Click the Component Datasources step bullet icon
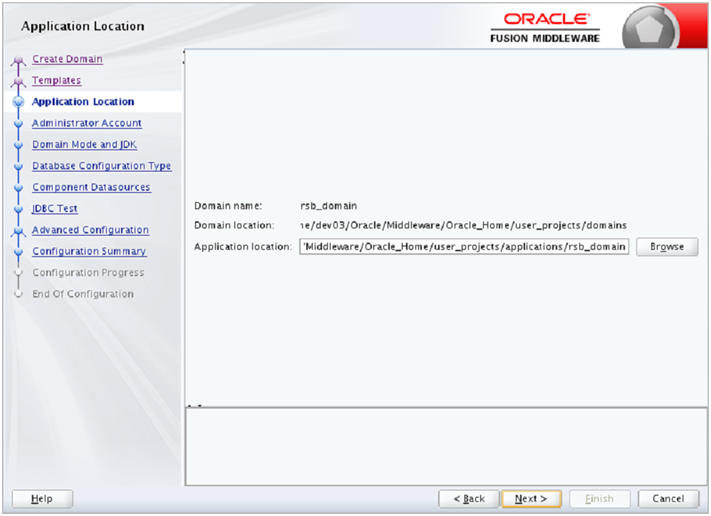 [x=18, y=187]
